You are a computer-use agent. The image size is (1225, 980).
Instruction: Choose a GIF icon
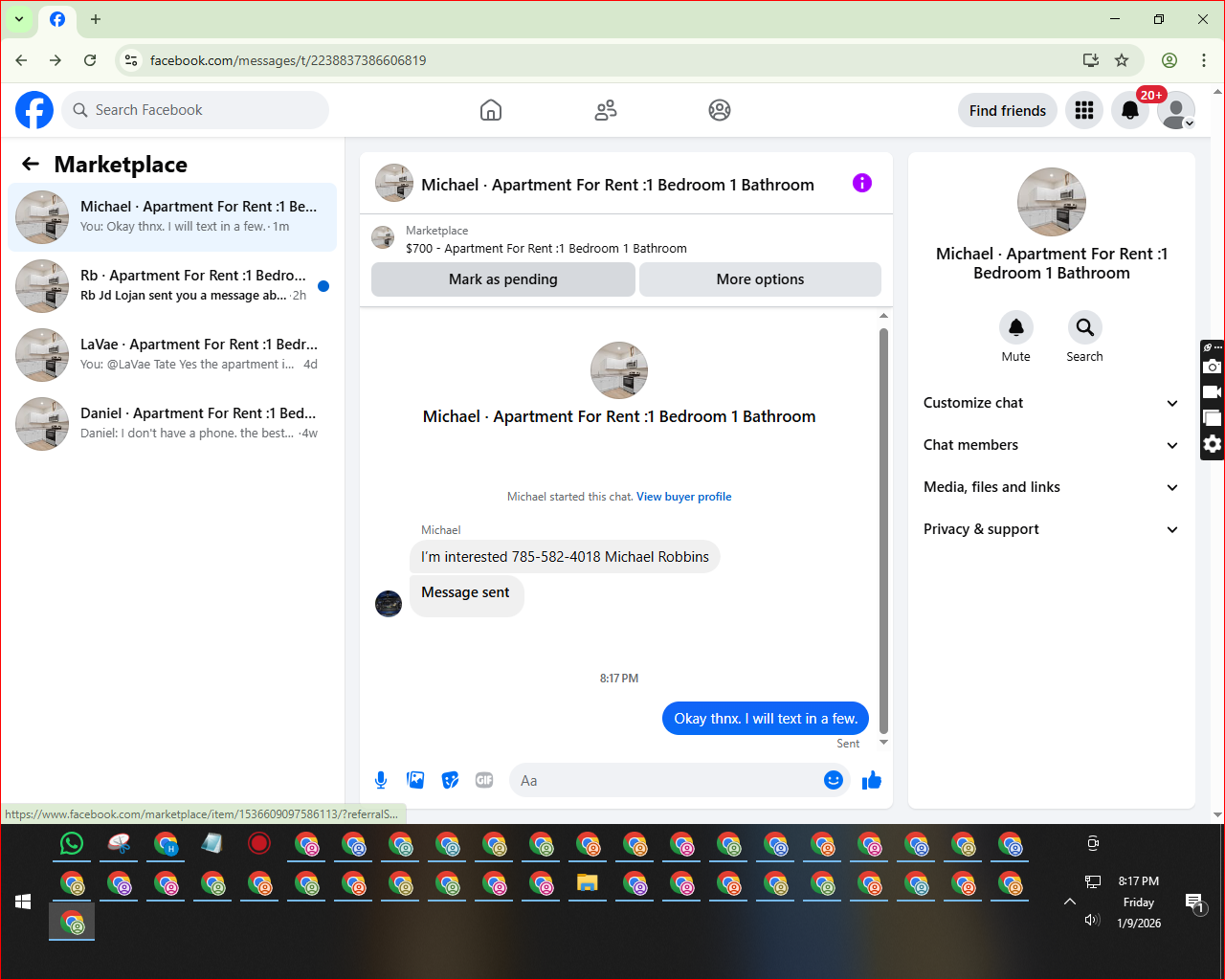pos(484,780)
